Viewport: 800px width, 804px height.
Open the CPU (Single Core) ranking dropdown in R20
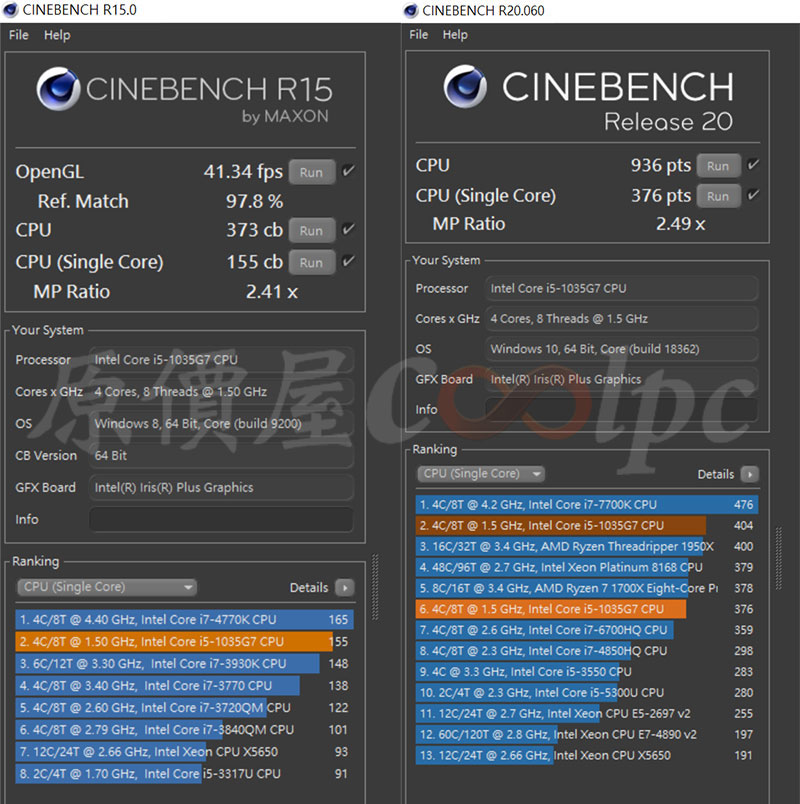[x=481, y=474]
